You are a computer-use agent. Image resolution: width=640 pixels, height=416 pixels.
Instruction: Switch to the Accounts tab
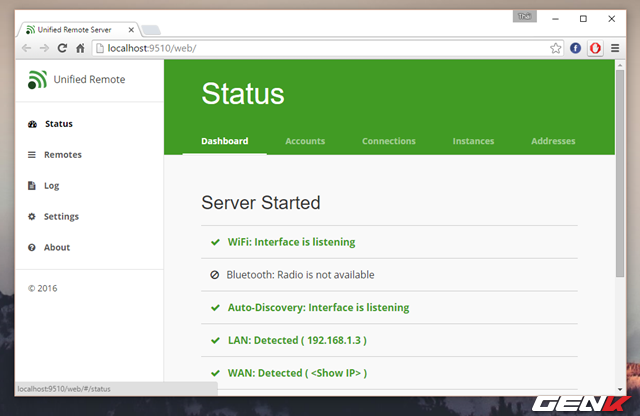pos(305,141)
